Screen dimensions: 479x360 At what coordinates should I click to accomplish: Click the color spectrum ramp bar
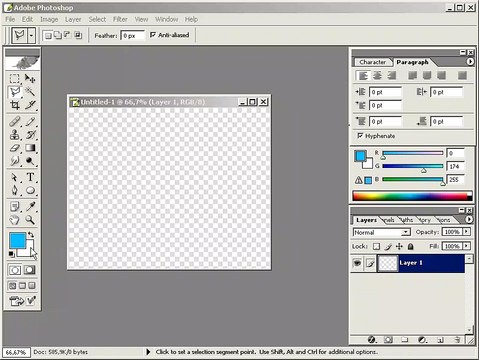pyautogui.click(x=412, y=196)
